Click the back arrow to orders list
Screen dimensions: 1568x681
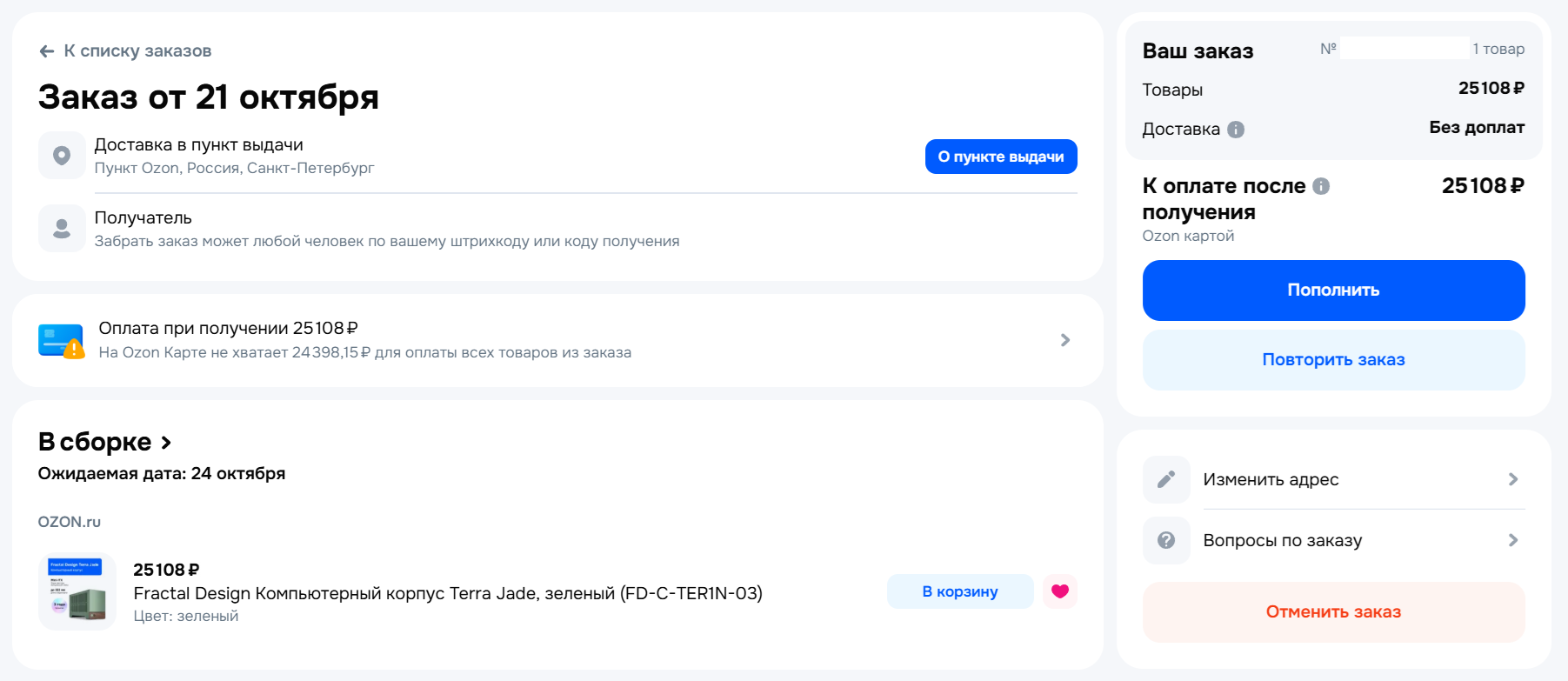47,51
